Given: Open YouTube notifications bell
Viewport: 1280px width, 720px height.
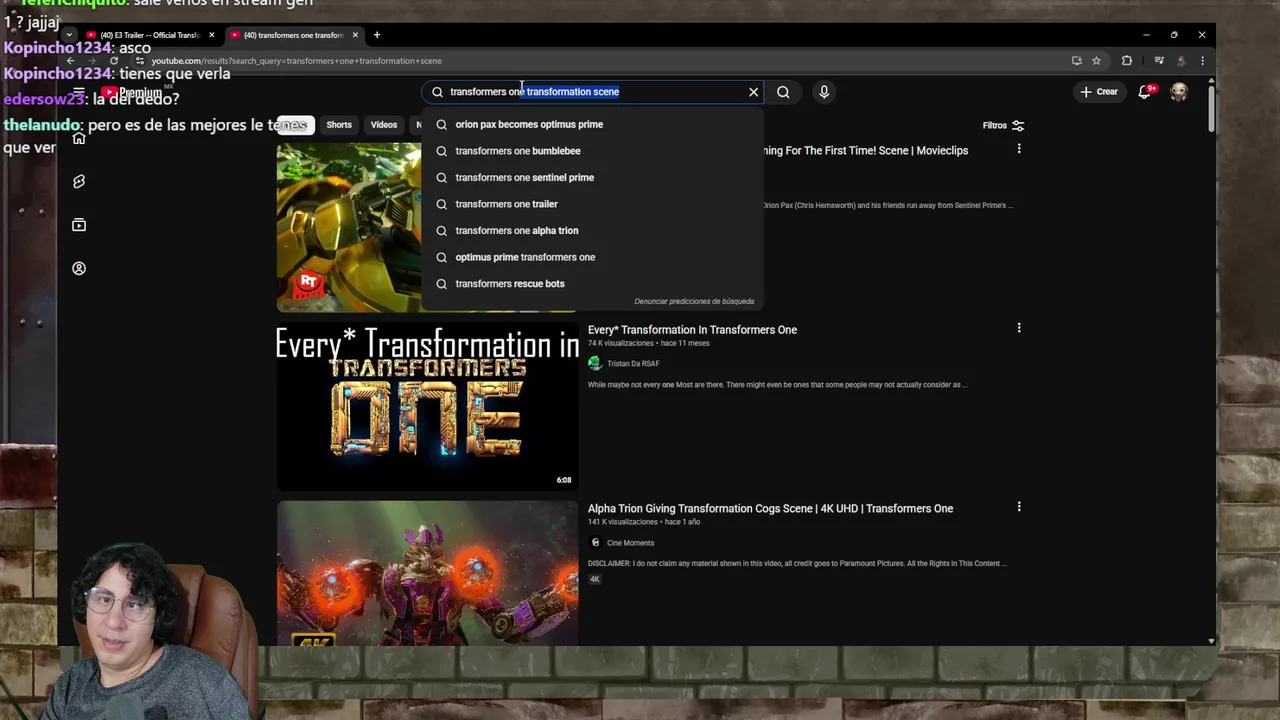Looking at the screenshot, I should coord(1146,92).
